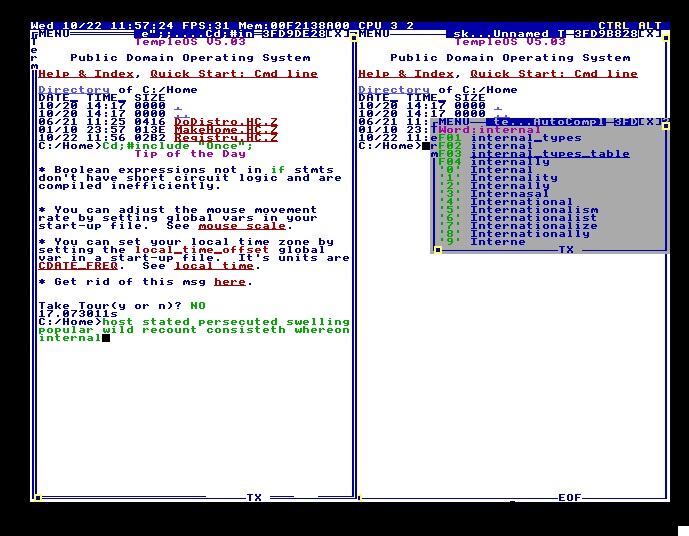The image size is (689, 536).
Task: Select '6' Internationalist dictionary word
Action: pos(518,217)
